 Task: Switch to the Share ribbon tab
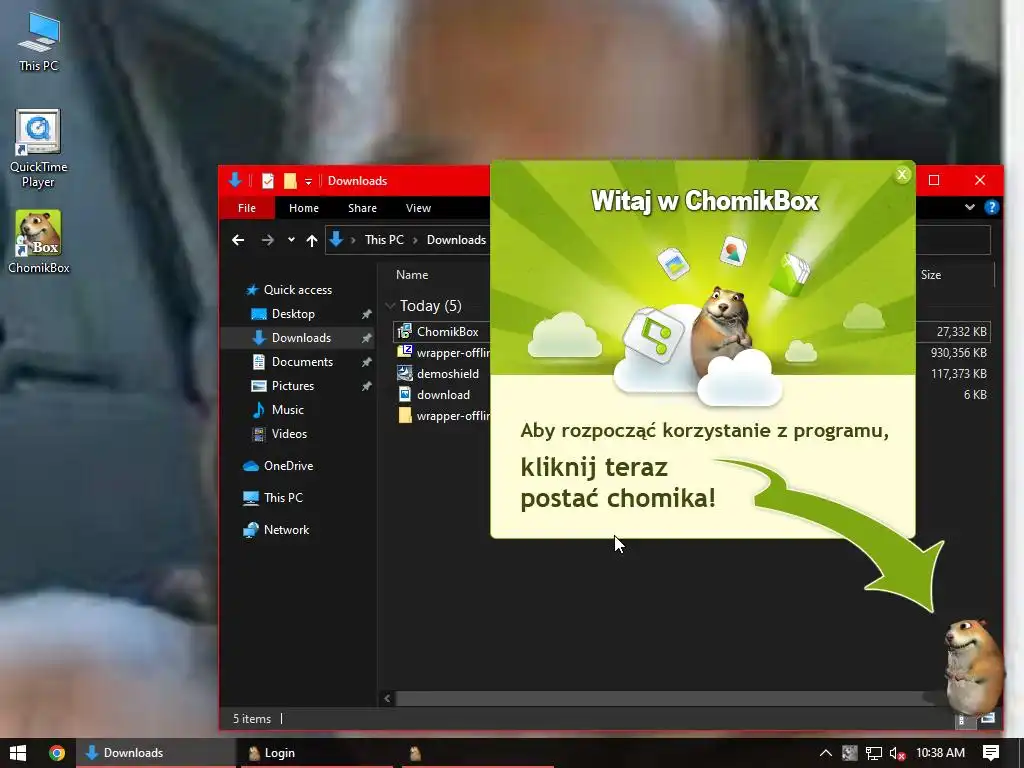[x=362, y=208]
